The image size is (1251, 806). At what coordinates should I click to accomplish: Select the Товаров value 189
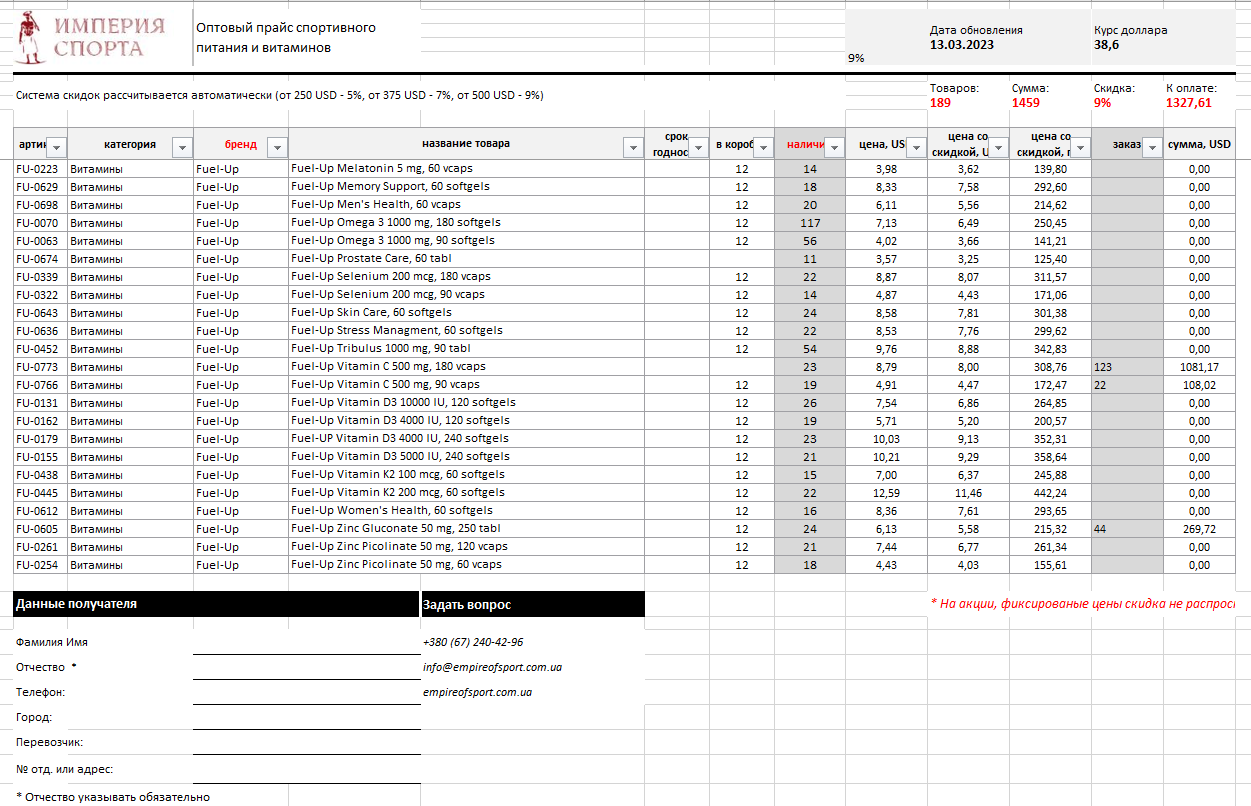coord(940,103)
